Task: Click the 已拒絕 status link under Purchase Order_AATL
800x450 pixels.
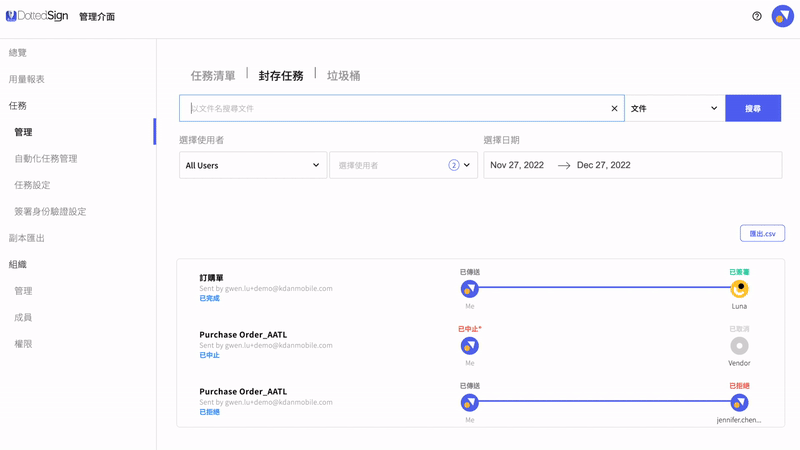Action: coord(209,412)
